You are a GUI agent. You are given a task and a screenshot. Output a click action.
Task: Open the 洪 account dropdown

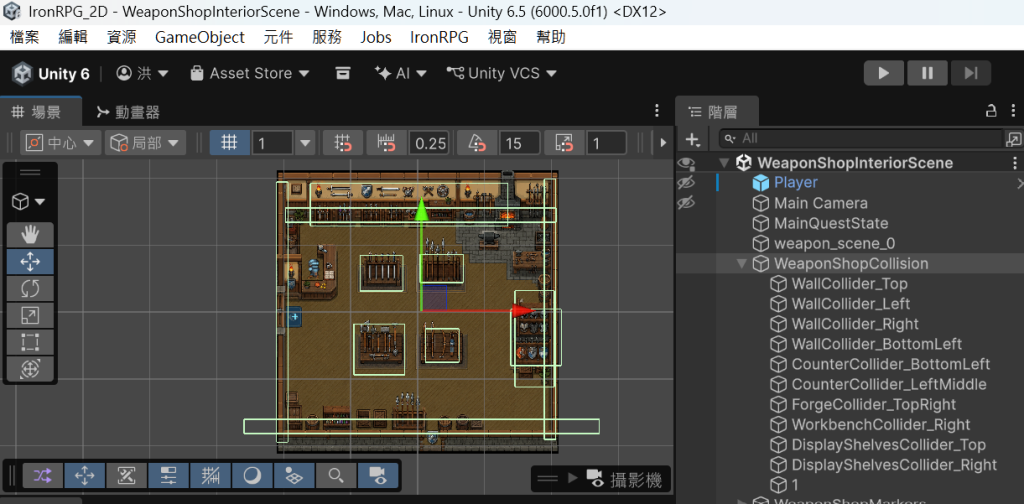tap(143, 74)
